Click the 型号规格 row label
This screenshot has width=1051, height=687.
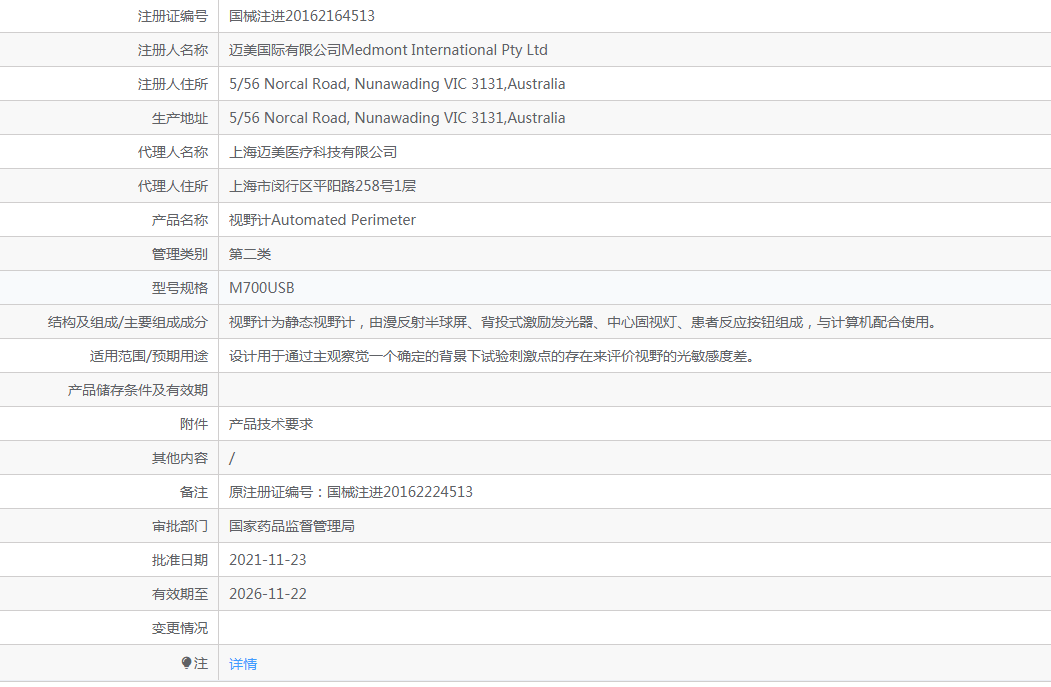point(180,288)
